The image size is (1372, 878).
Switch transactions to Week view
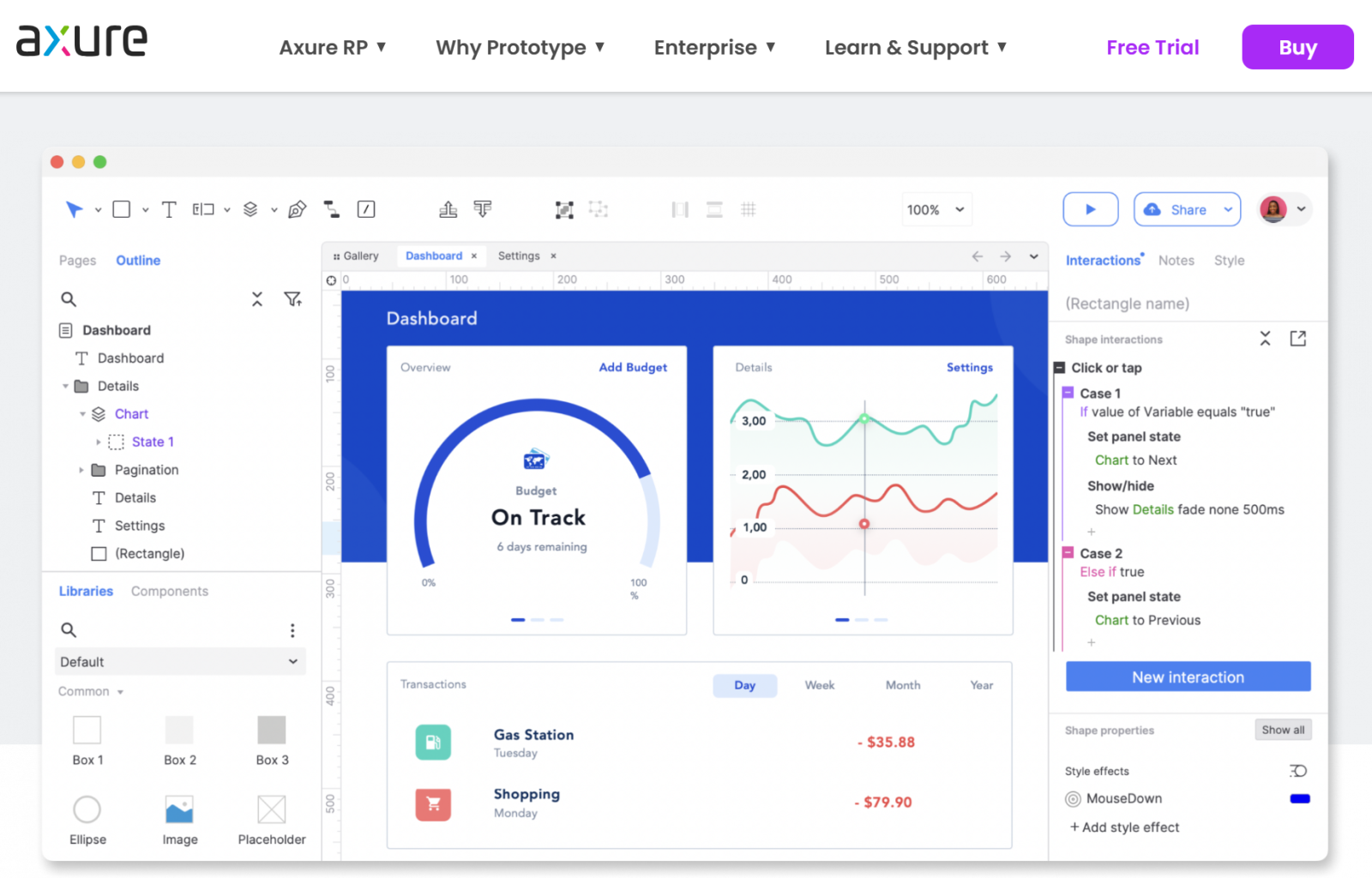[x=820, y=685]
